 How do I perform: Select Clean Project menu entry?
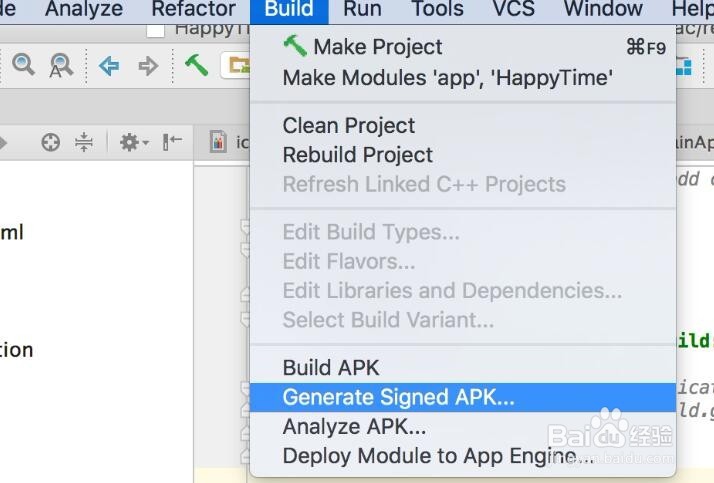coord(463,125)
